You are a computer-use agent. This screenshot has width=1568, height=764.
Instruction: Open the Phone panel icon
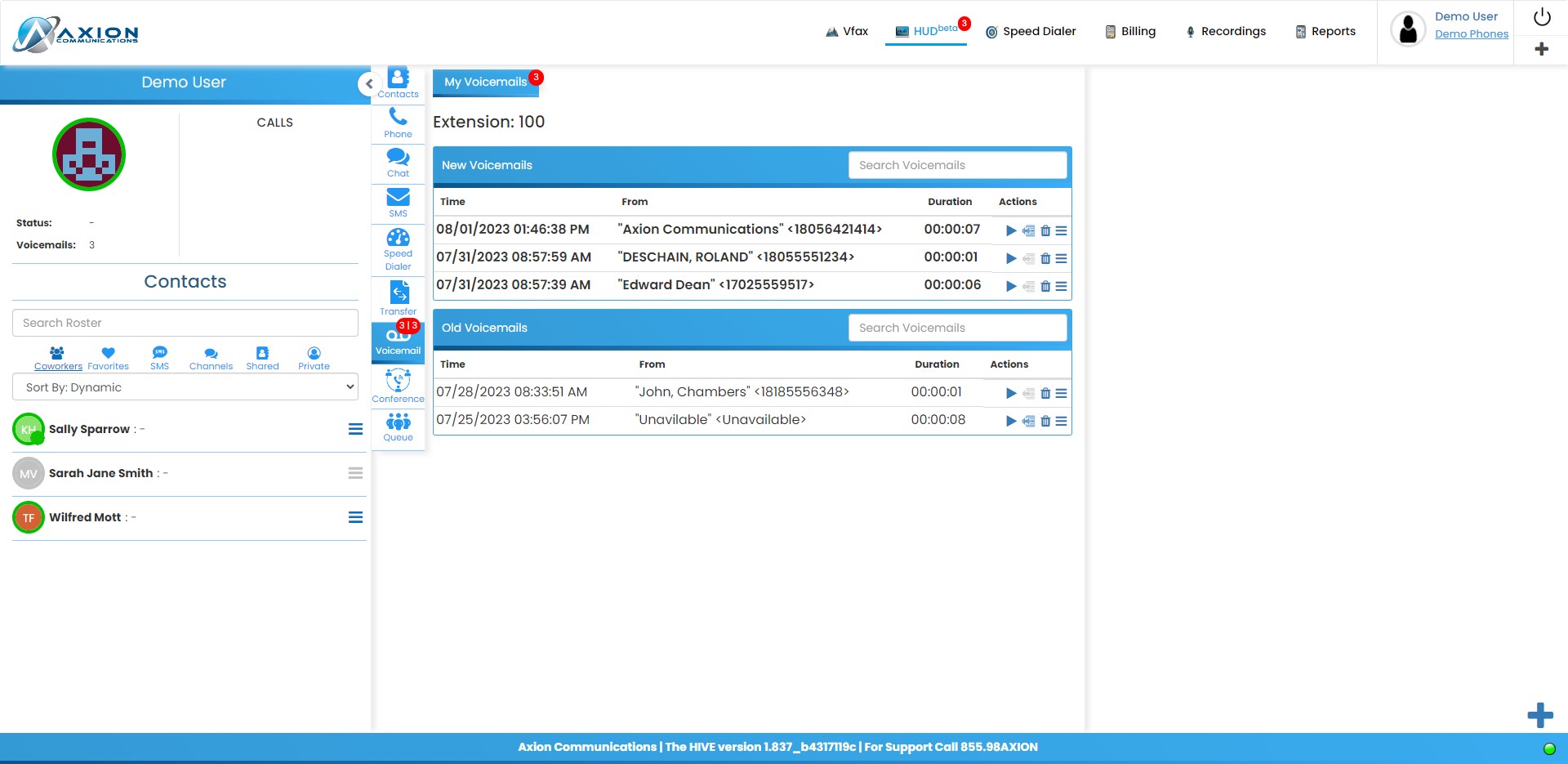pos(398,123)
